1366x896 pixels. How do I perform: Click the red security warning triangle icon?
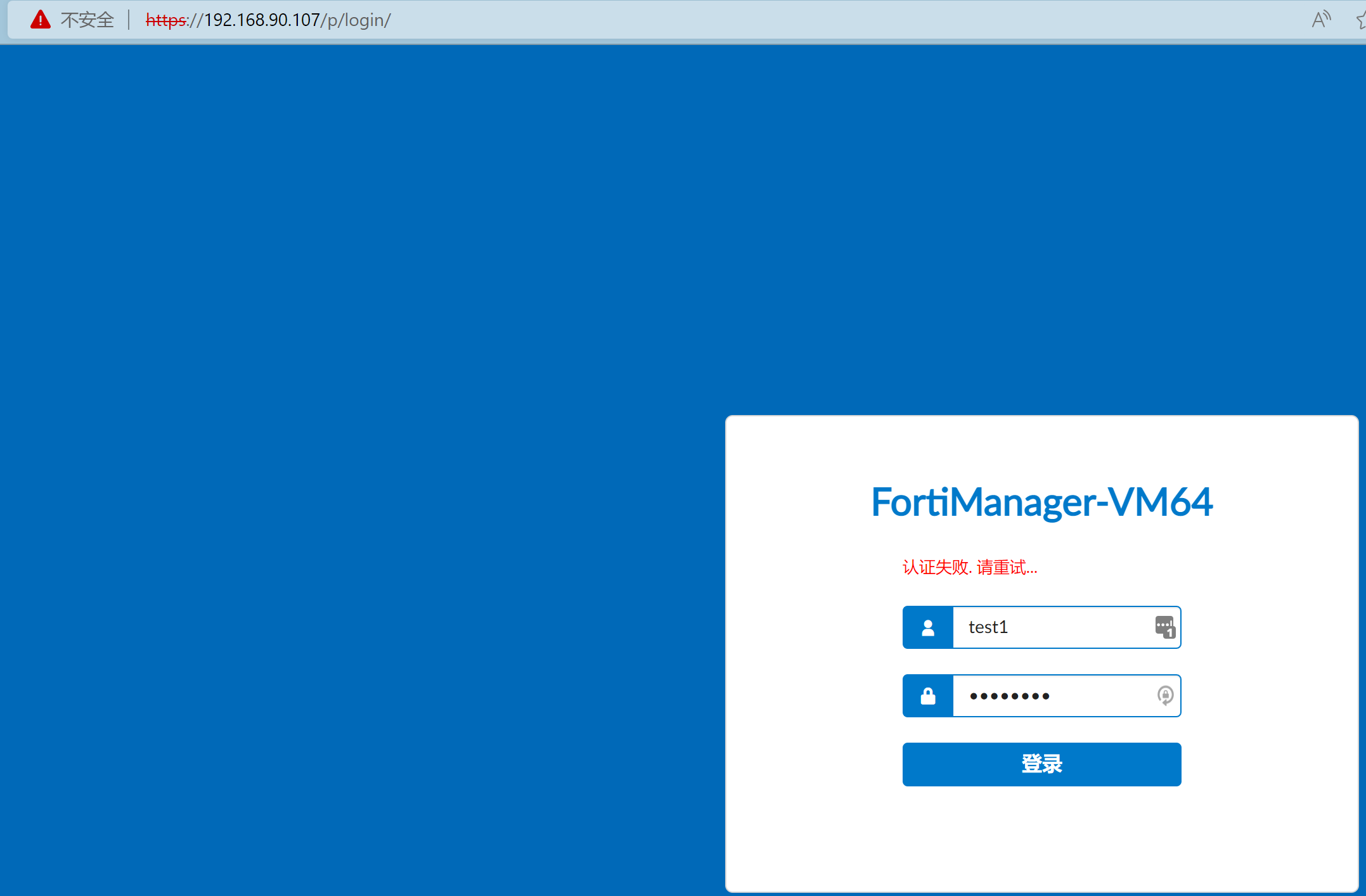coord(40,20)
